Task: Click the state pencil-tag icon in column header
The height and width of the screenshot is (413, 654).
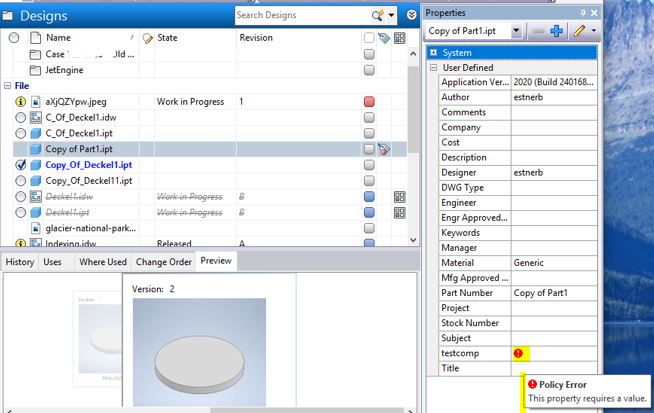Action: click(147, 38)
